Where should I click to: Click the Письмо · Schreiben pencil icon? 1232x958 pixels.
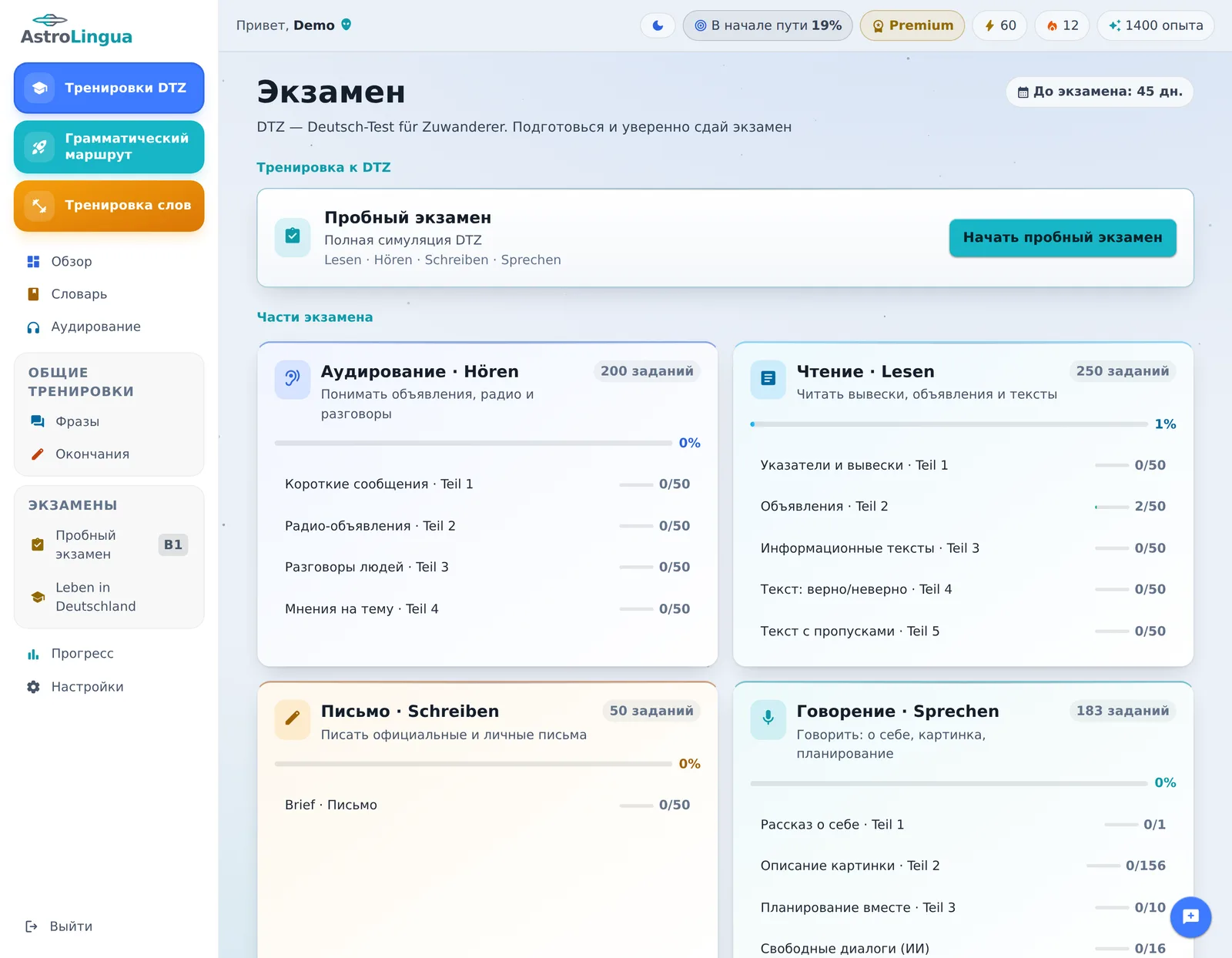(293, 718)
